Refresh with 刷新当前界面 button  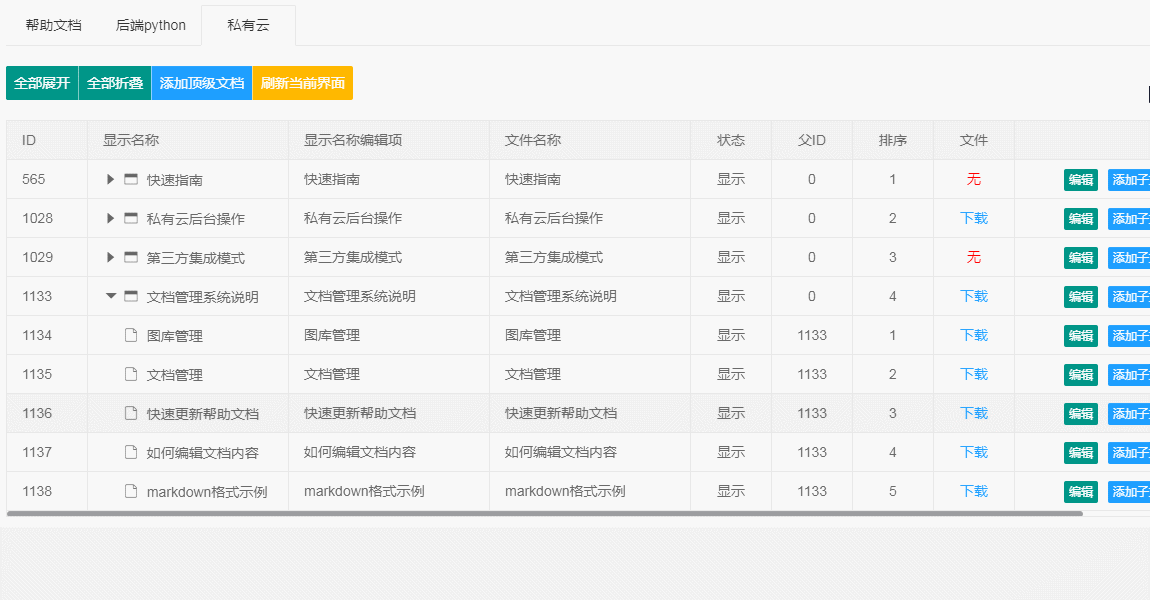pos(303,83)
